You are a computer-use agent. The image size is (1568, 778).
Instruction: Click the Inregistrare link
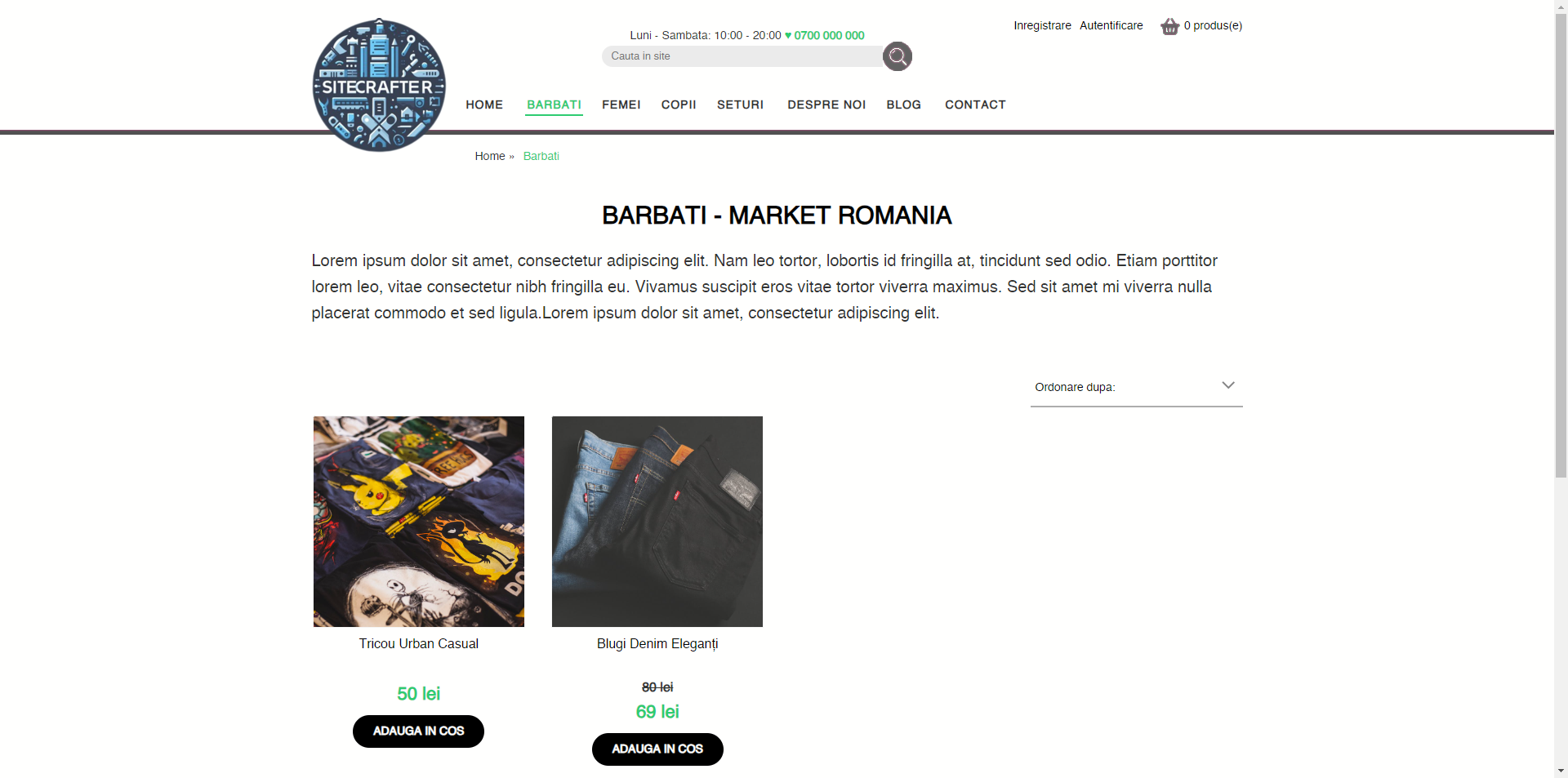click(x=1042, y=25)
